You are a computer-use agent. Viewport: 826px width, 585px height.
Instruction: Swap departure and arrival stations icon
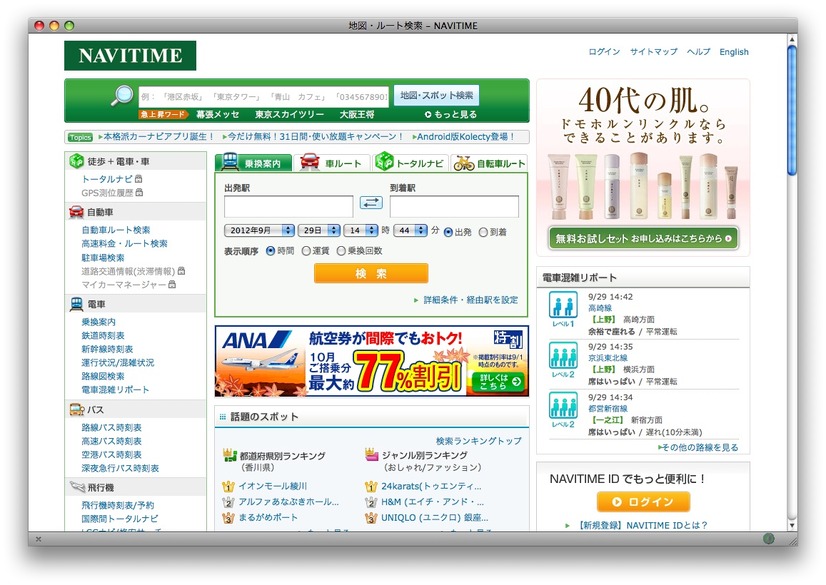[x=371, y=202]
